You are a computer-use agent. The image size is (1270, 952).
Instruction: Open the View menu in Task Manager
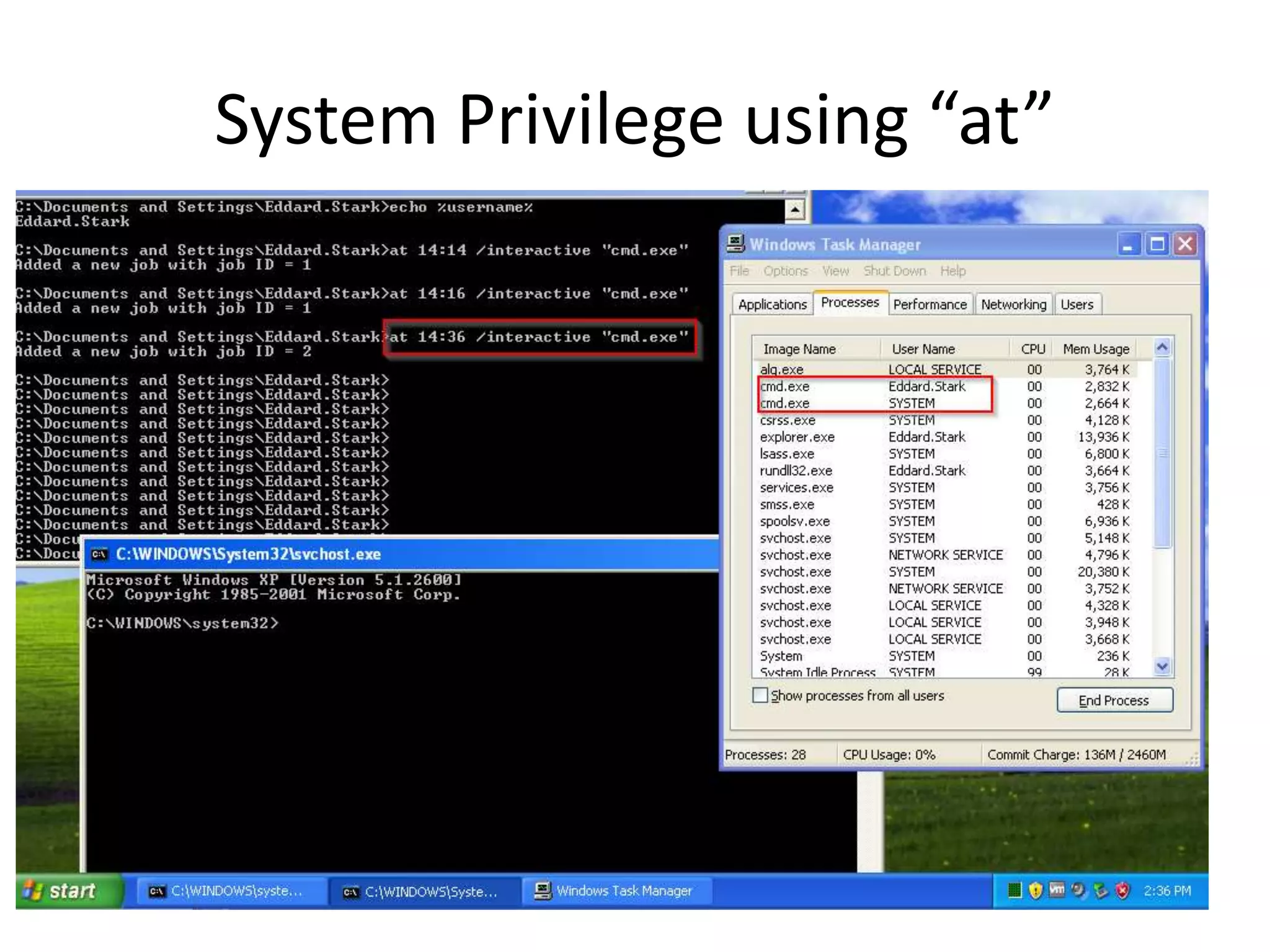[x=835, y=271]
